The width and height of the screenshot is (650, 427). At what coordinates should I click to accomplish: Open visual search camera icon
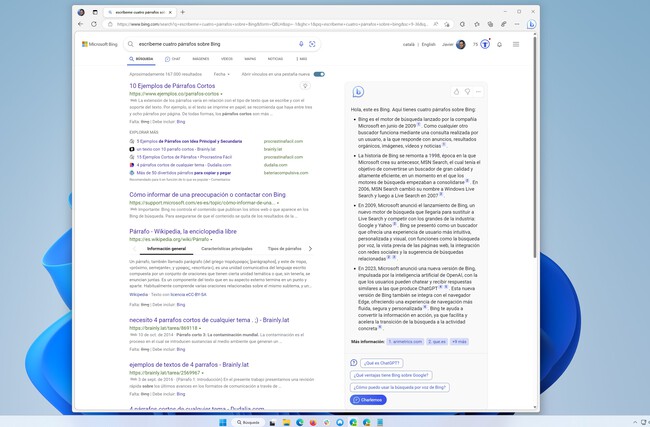click(x=312, y=44)
